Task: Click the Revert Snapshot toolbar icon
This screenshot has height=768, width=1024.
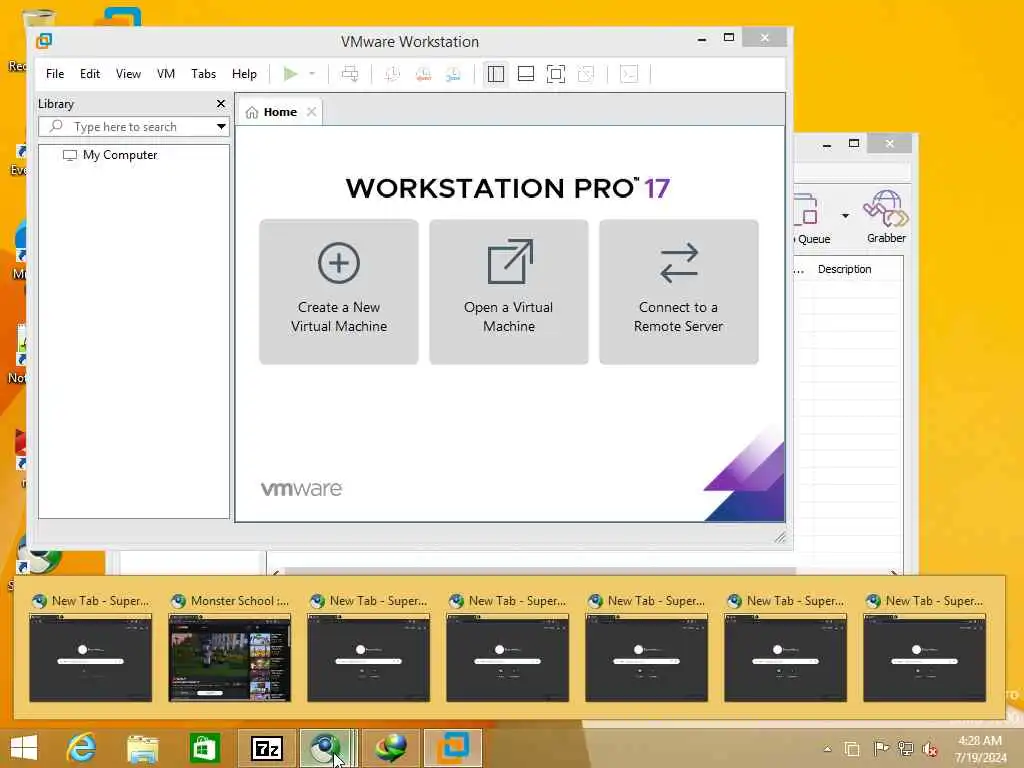Action: 423,74
